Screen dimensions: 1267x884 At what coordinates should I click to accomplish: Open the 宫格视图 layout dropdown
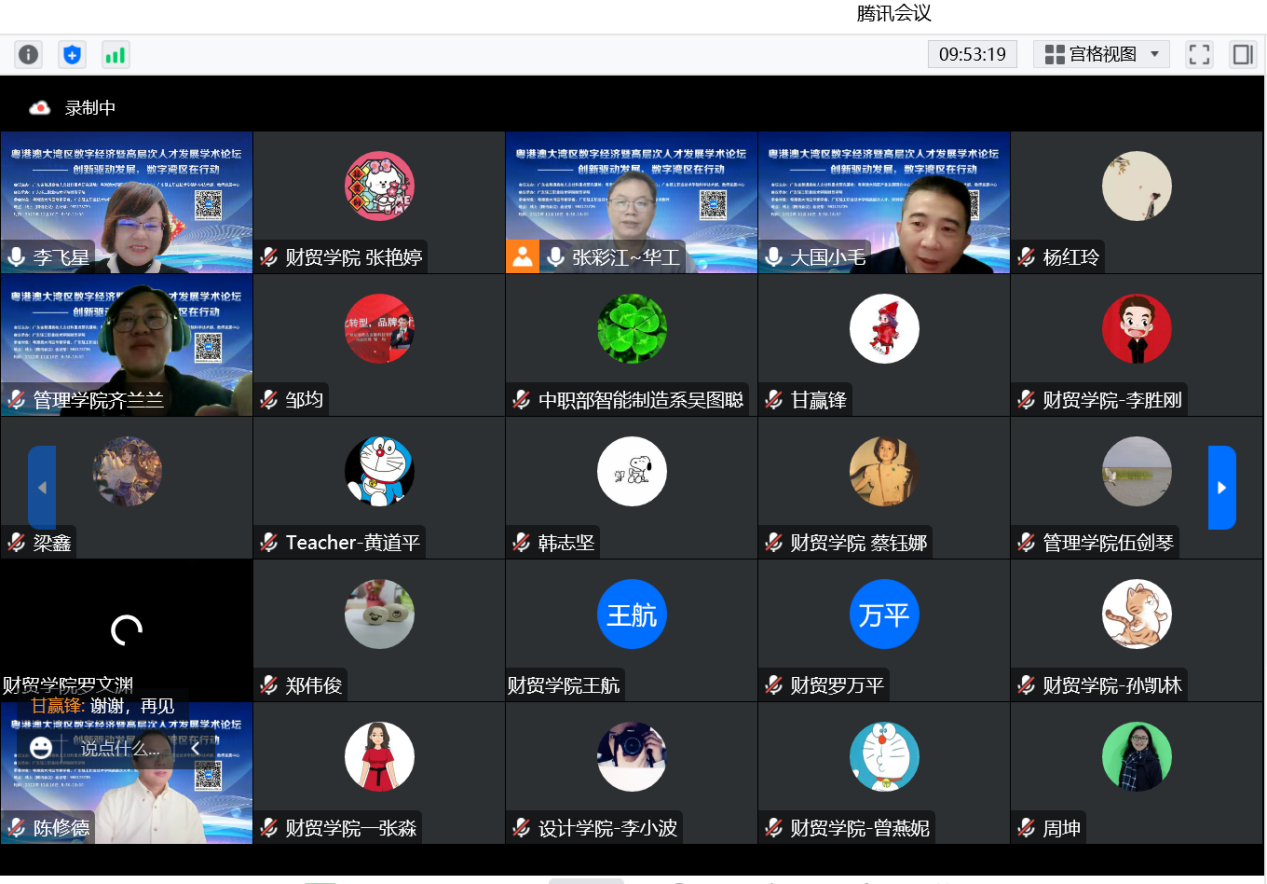click(1100, 54)
